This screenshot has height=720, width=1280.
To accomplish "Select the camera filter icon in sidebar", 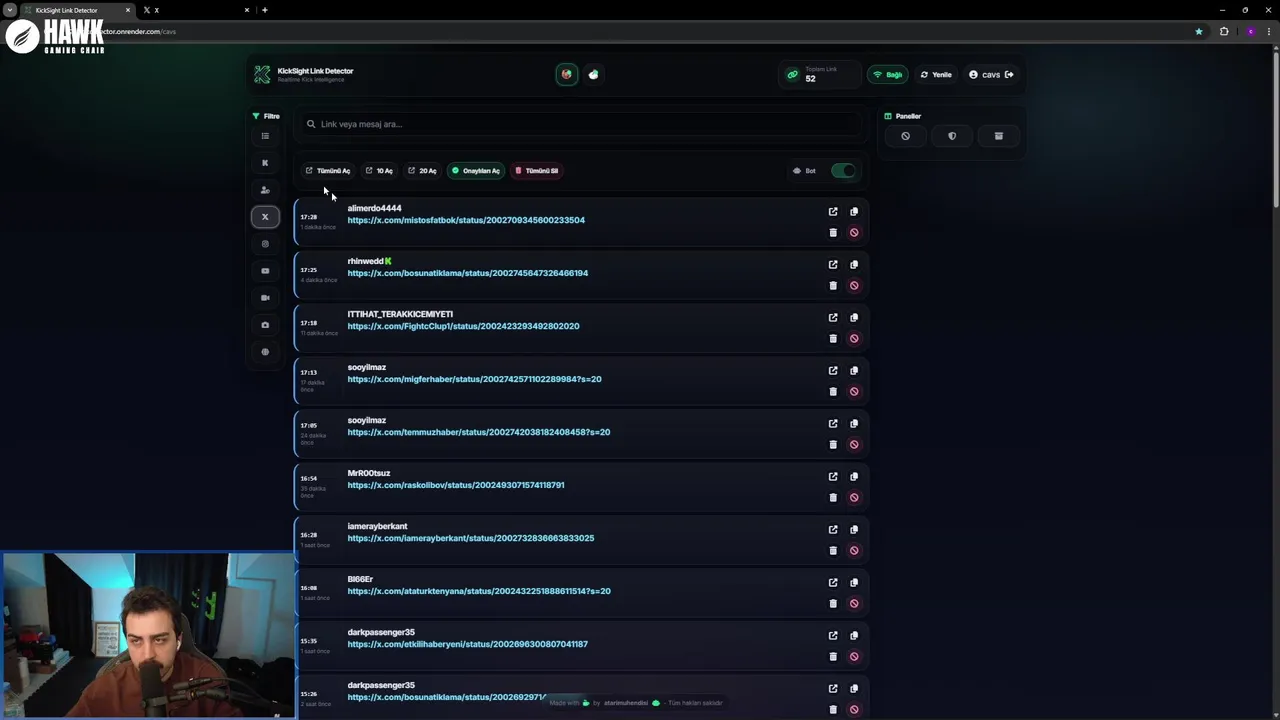I will (265, 325).
